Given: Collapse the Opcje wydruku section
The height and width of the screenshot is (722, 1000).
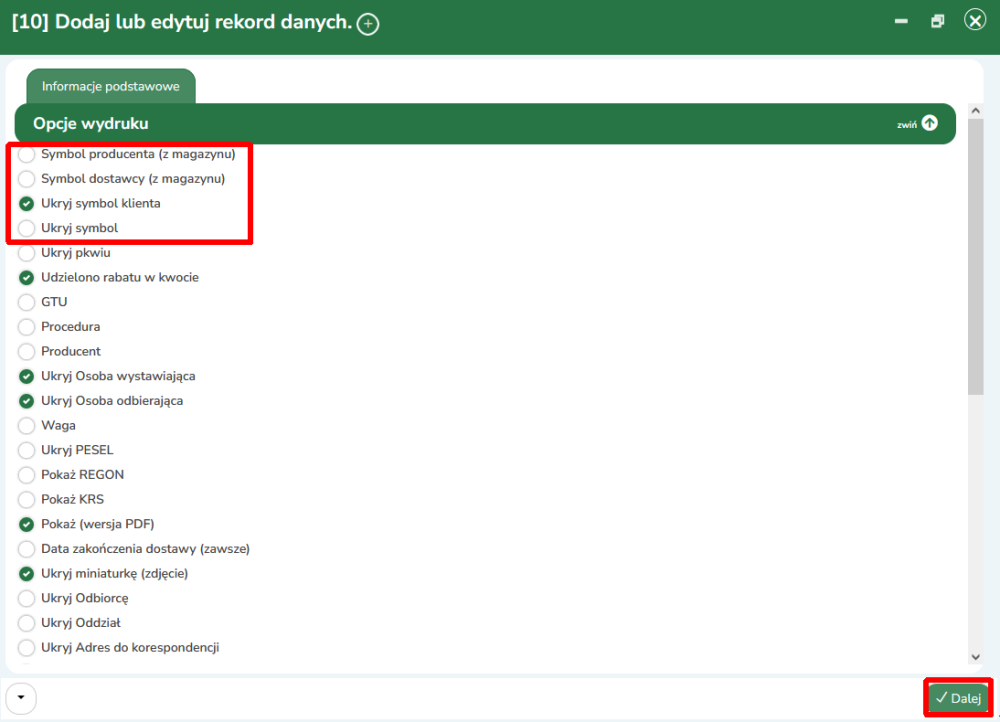Looking at the screenshot, I should tap(928, 124).
